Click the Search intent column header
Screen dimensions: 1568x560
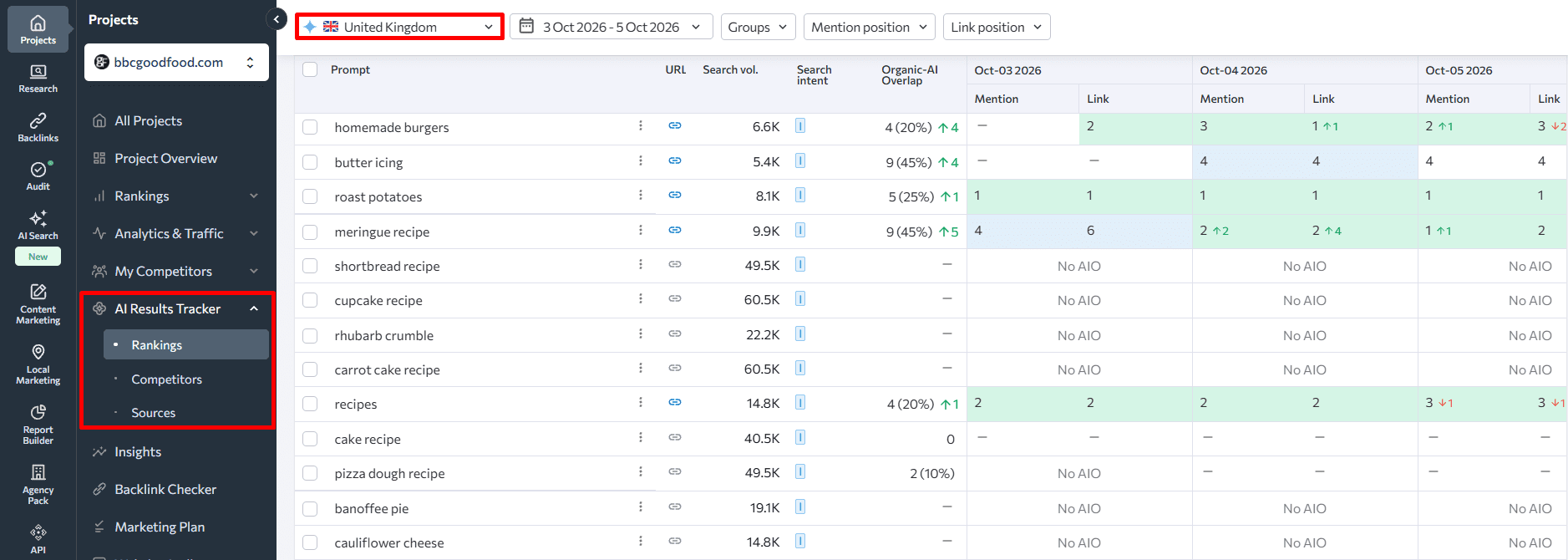pyautogui.click(x=814, y=74)
